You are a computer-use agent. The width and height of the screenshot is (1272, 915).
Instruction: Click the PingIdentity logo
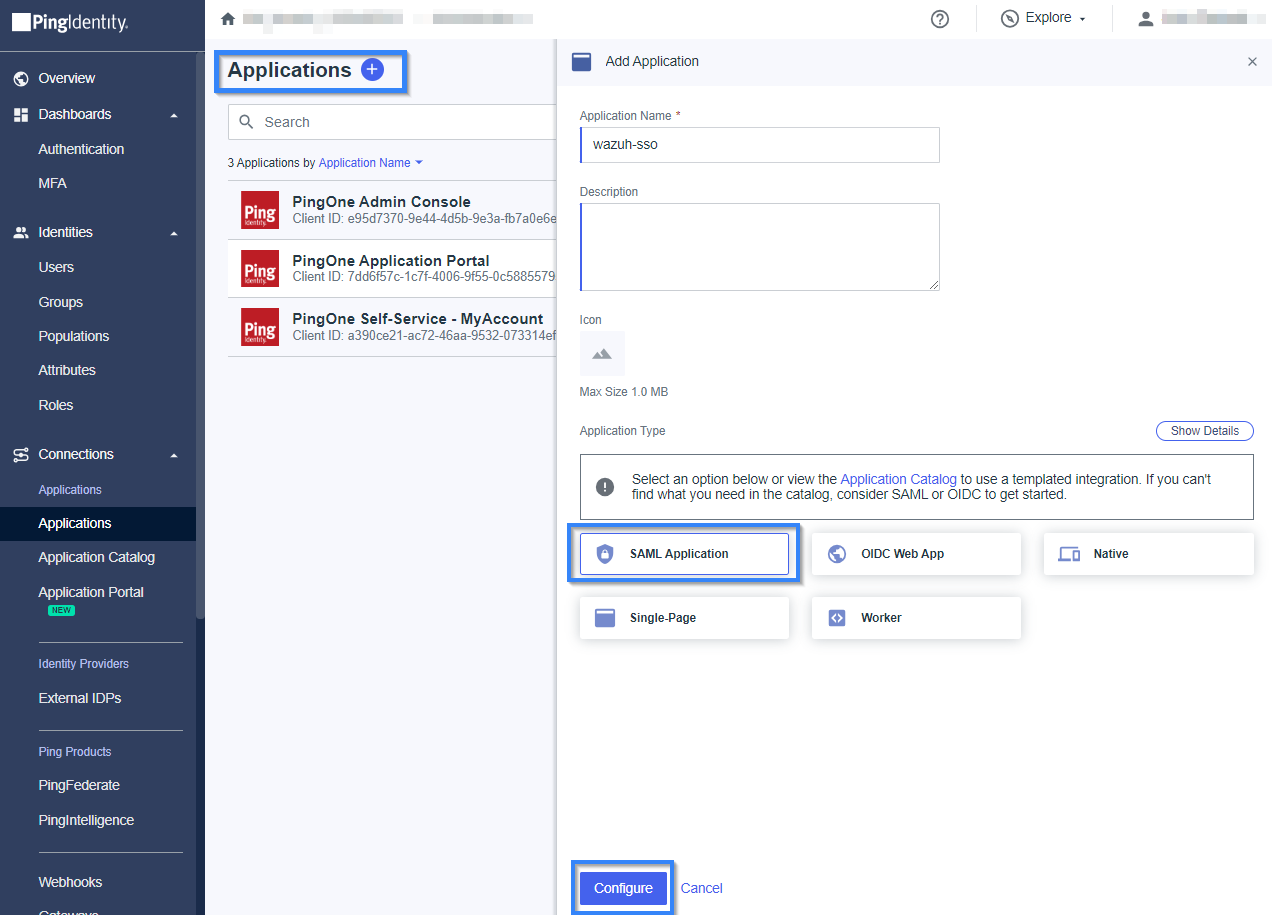70,22
